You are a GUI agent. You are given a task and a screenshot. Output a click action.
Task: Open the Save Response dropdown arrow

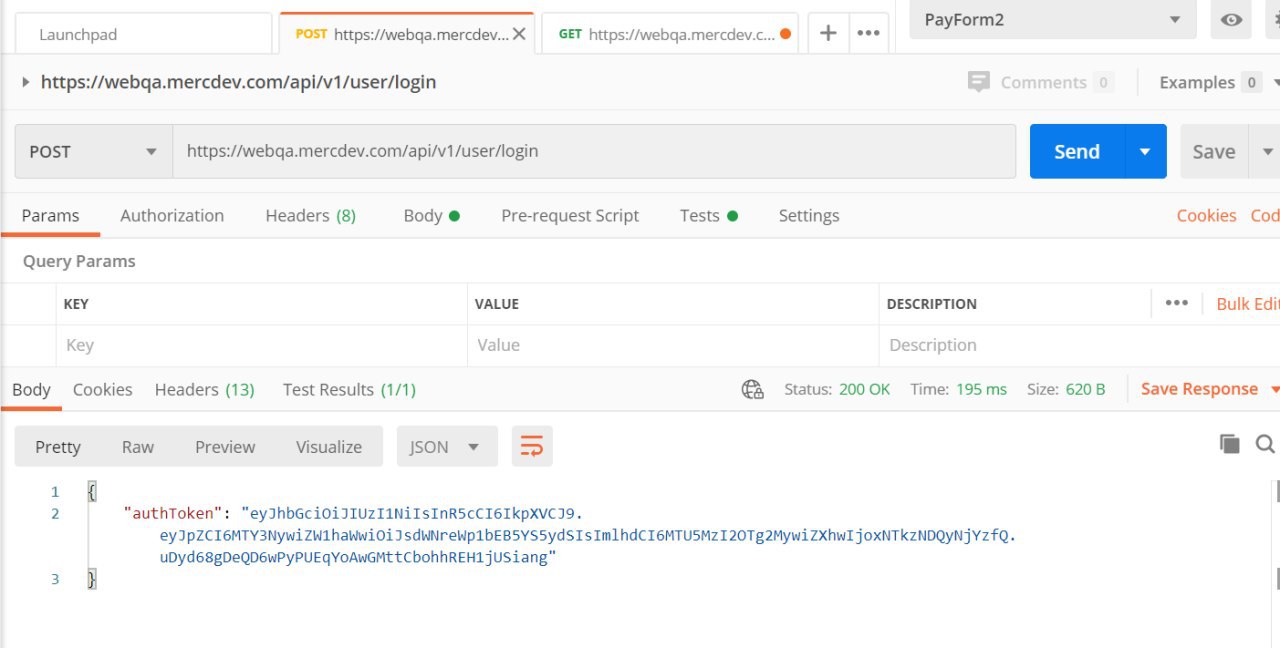[1274, 389]
